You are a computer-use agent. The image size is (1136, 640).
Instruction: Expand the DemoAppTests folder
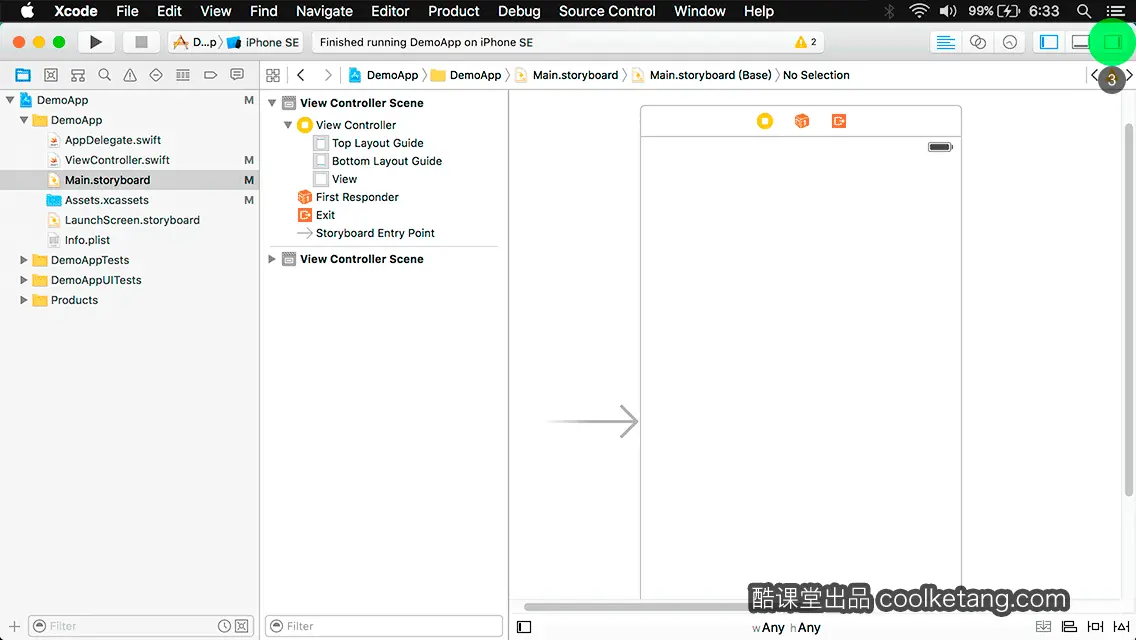tap(24, 259)
